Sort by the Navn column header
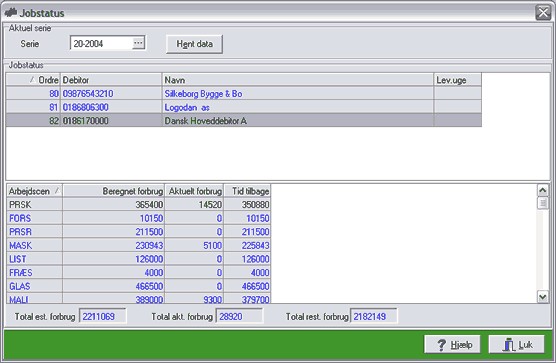The image size is (556, 363). click(x=298, y=80)
